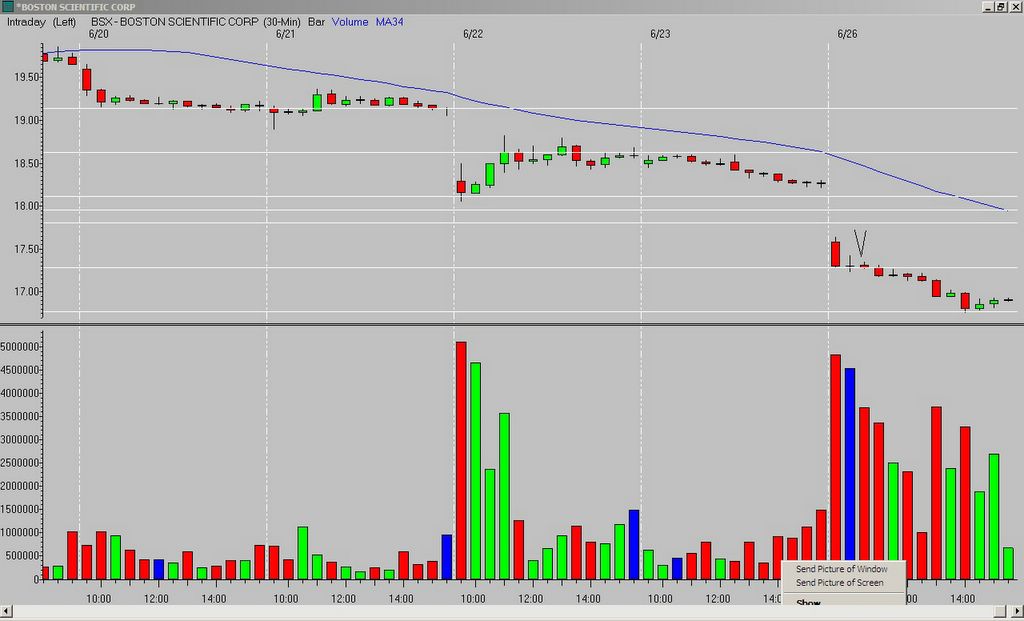This screenshot has width=1024, height=621.
Task: Select the blue Volume study label
Action: [350, 22]
